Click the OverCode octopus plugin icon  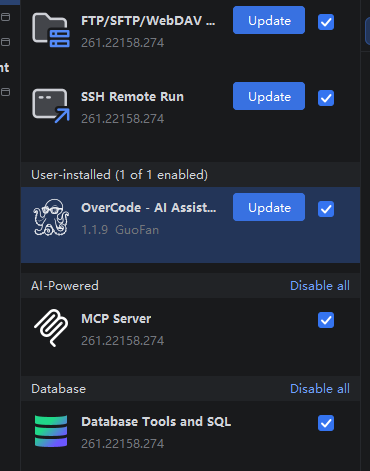(x=51, y=217)
